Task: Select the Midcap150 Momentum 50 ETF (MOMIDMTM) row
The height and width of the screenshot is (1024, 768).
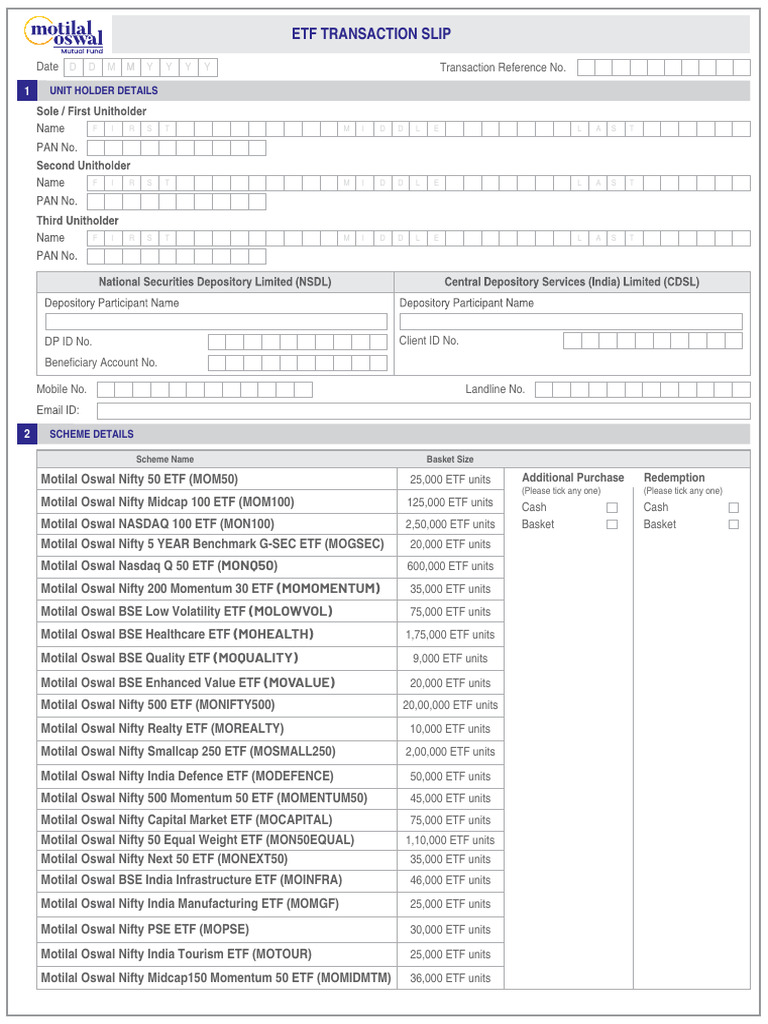Action: 270,978
